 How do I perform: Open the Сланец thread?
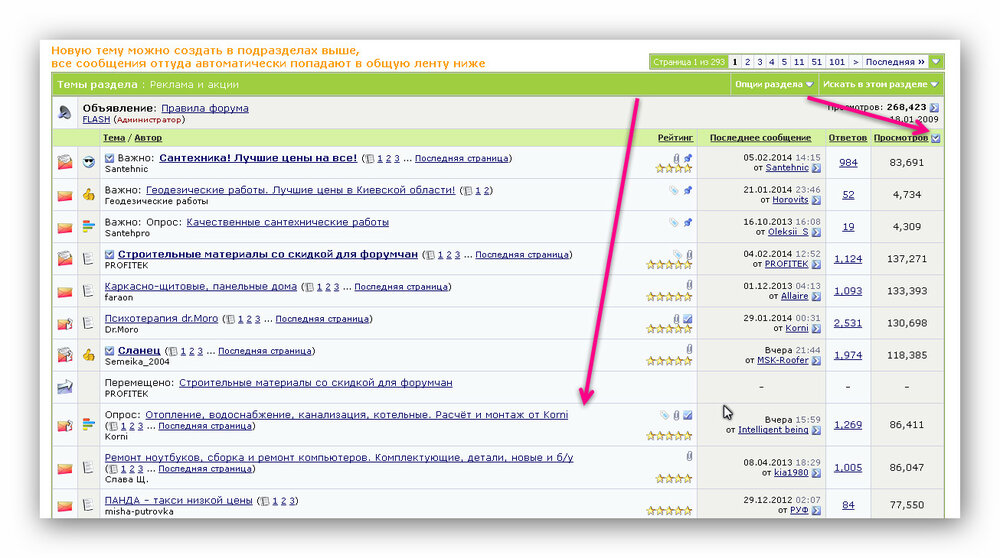click(x=139, y=350)
